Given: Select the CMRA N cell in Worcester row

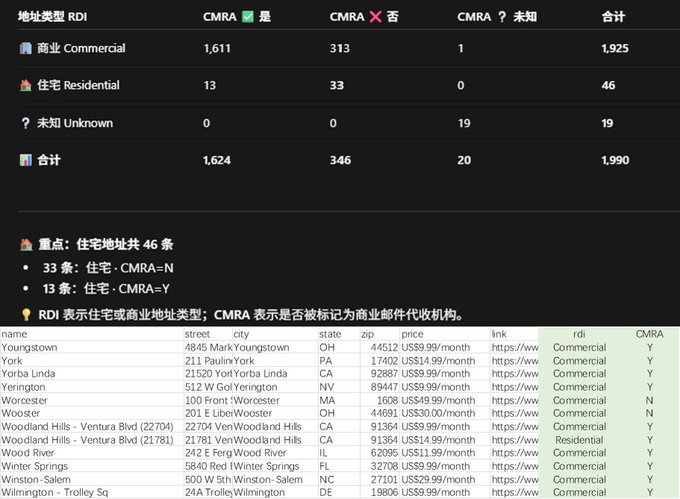Looking at the screenshot, I should pyautogui.click(x=649, y=401).
